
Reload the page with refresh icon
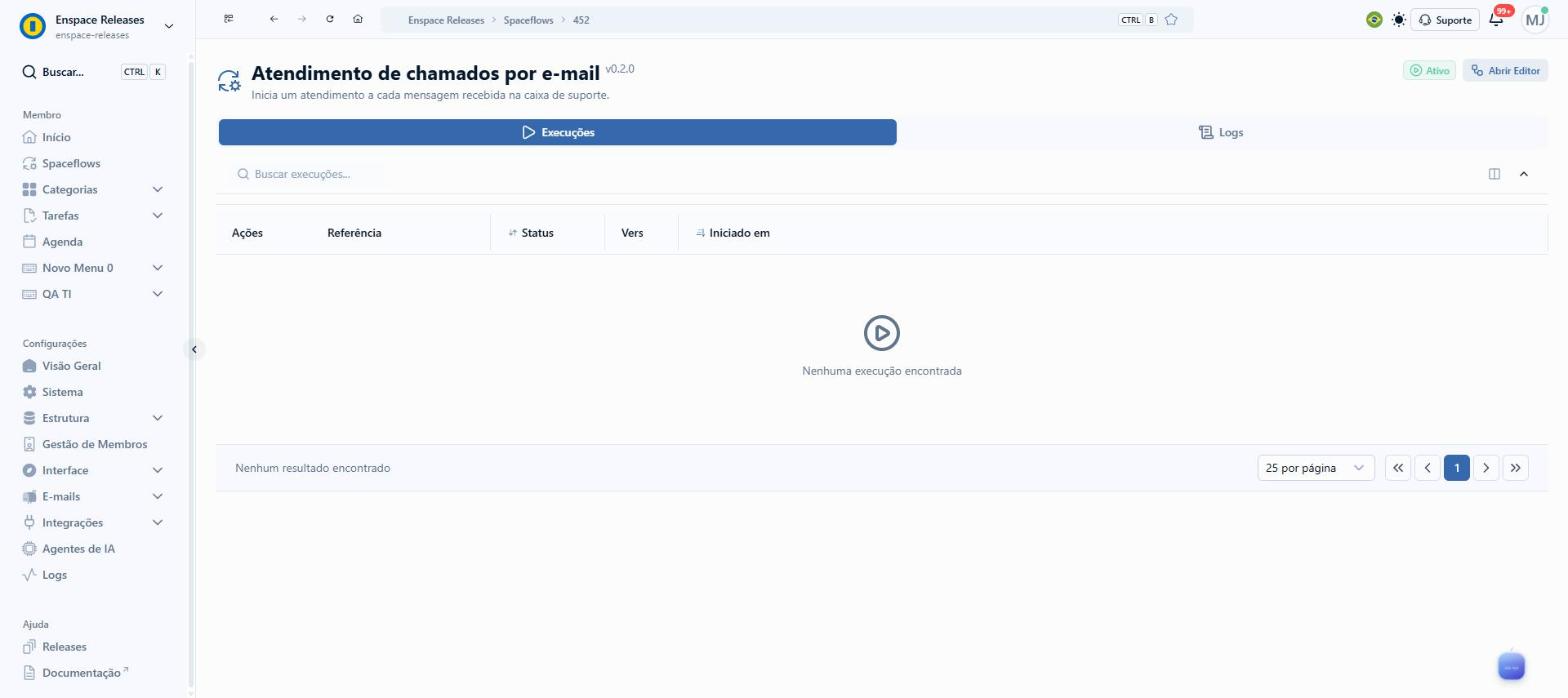pyautogui.click(x=330, y=19)
